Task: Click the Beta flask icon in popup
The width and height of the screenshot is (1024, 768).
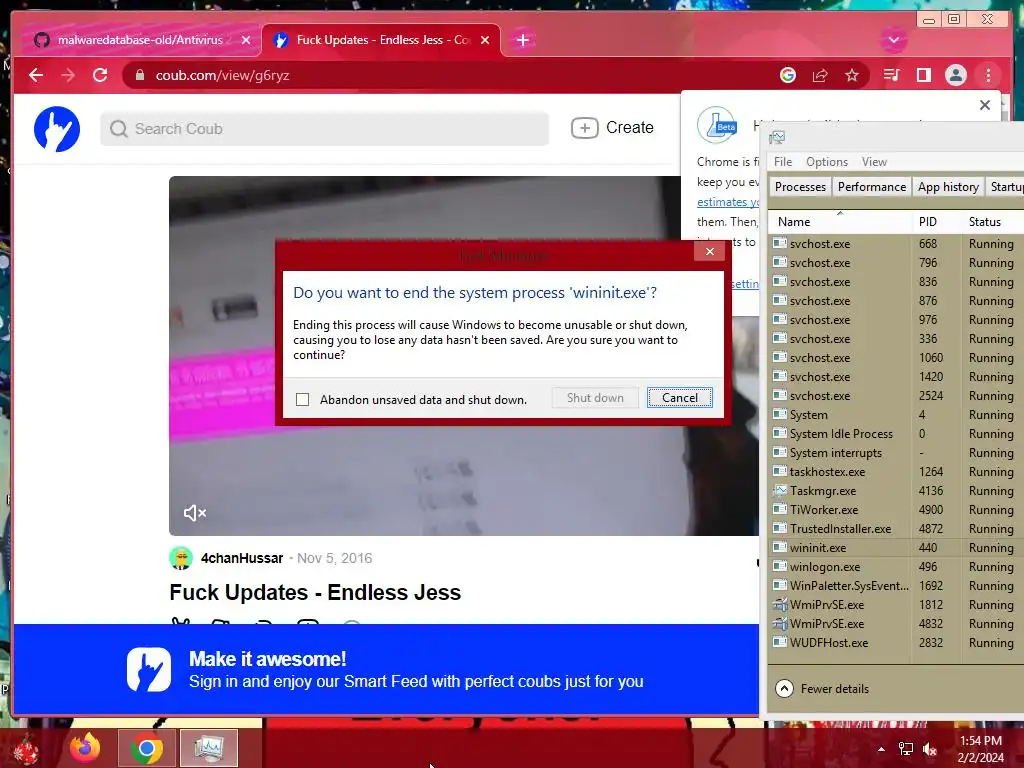Action: [x=717, y=125]
